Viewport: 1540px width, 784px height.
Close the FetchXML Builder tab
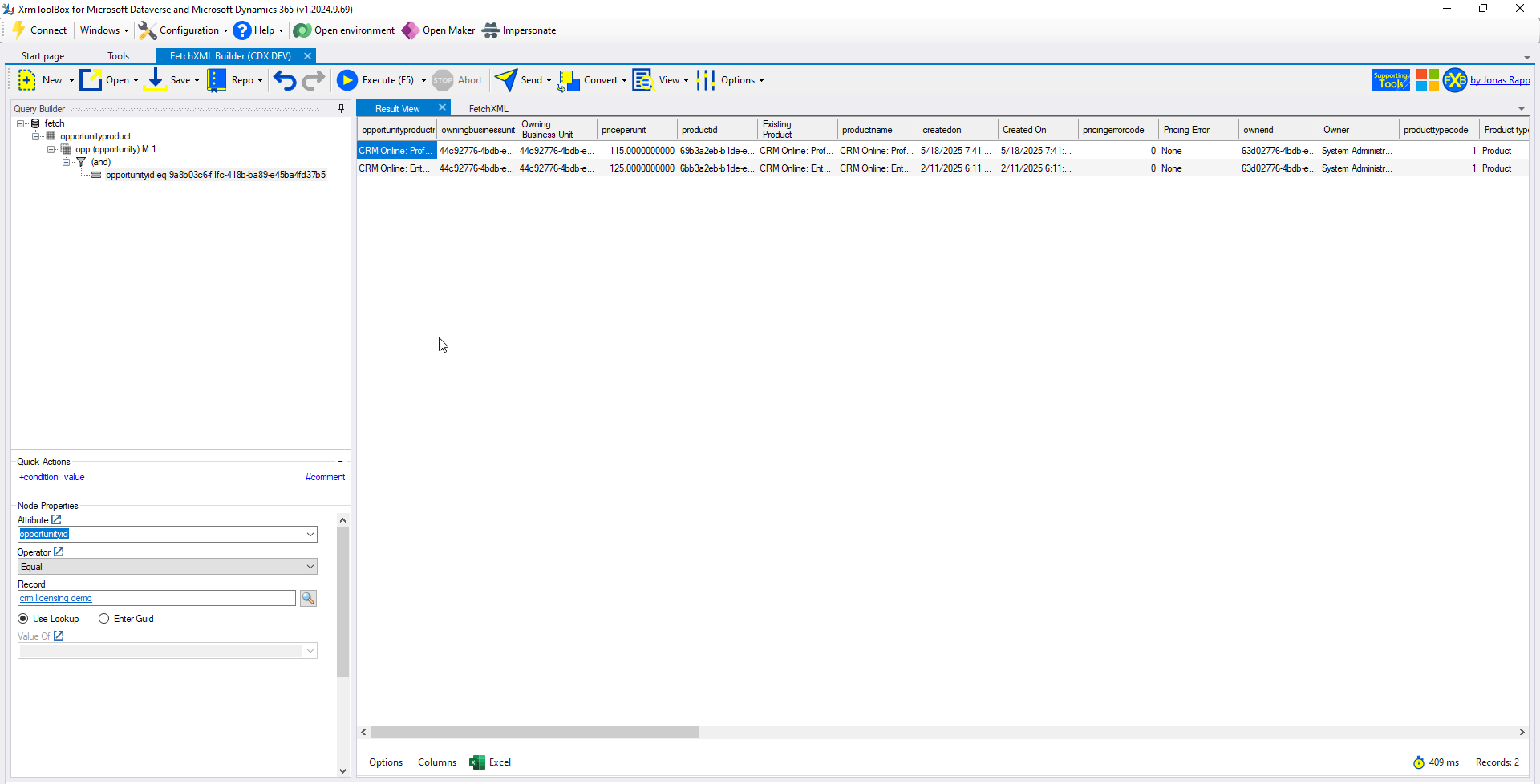click(307, 56)
